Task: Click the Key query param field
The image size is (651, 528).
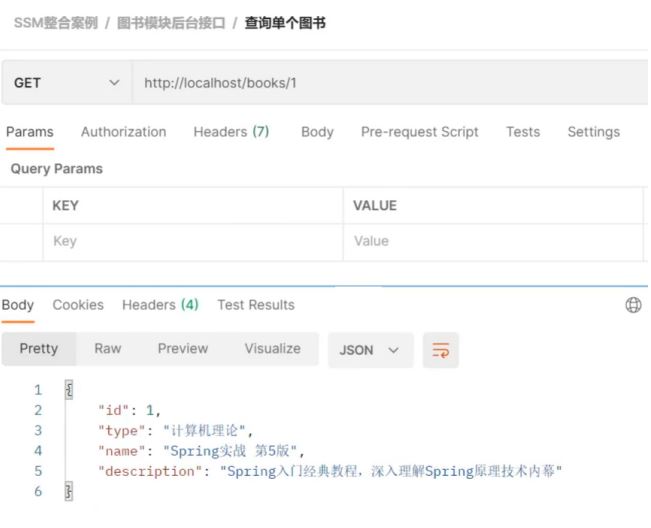Action: point(190,241)
